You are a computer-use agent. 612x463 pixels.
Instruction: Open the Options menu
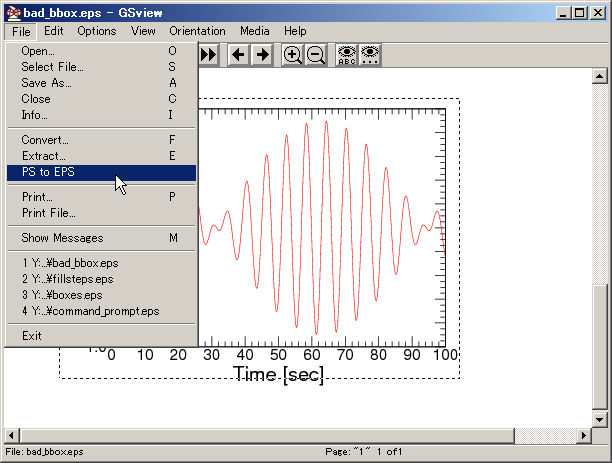(97, 31)
